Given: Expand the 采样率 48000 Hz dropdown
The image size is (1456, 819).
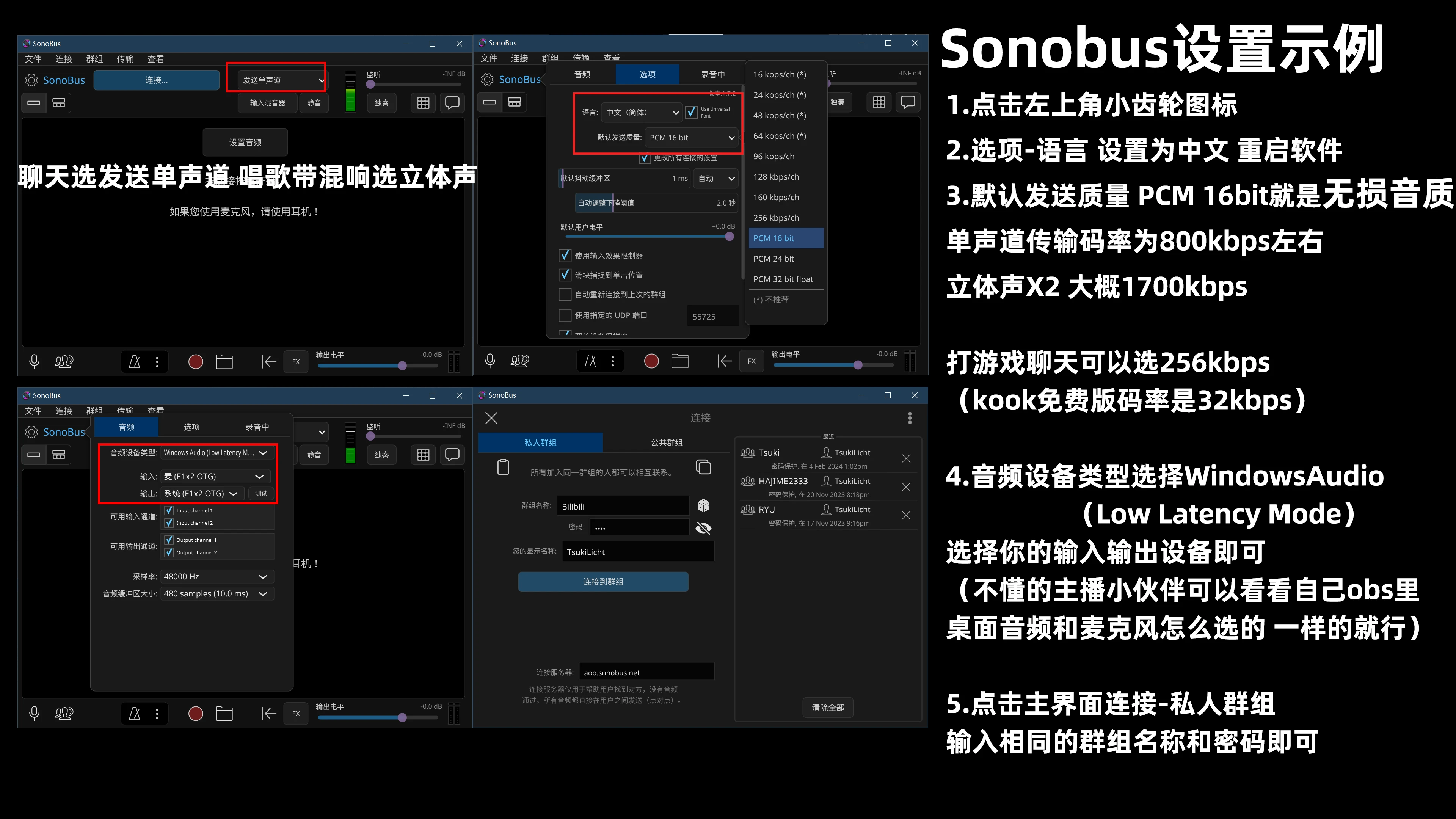Looking at the screenshot, I should pyautogui.click(x=217, y=576).
